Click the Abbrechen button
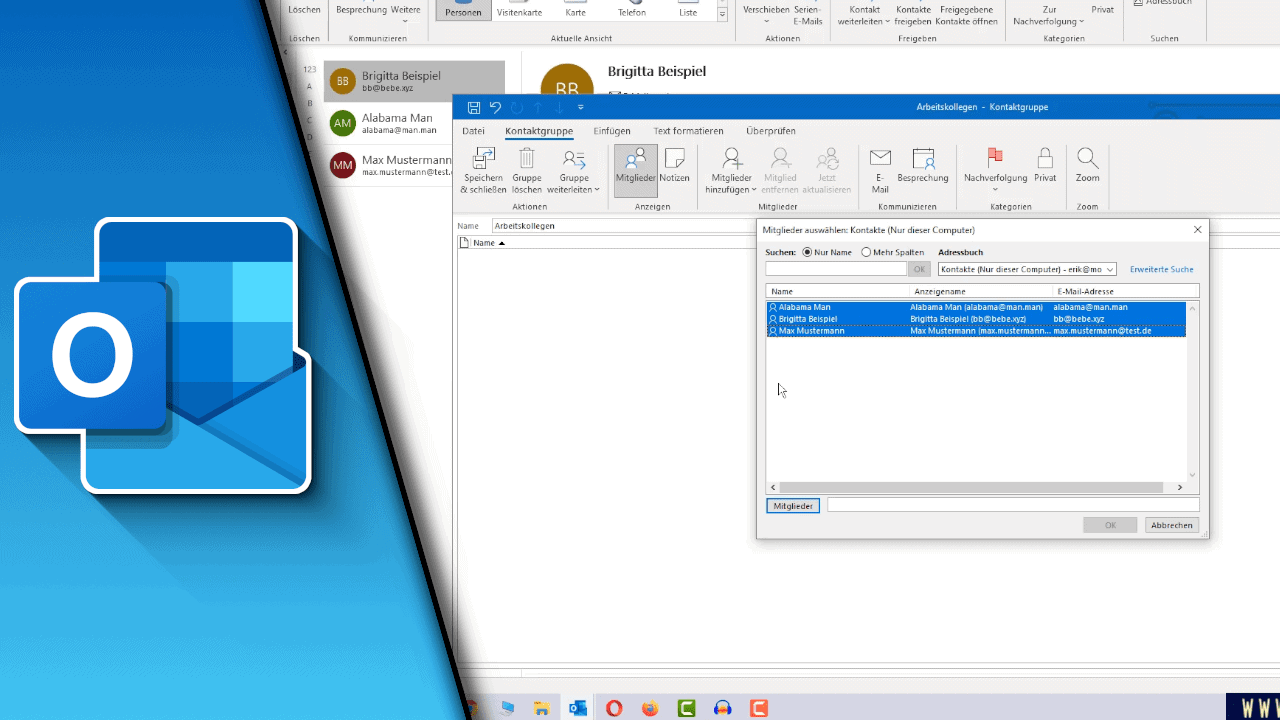 pos(1171,525)
